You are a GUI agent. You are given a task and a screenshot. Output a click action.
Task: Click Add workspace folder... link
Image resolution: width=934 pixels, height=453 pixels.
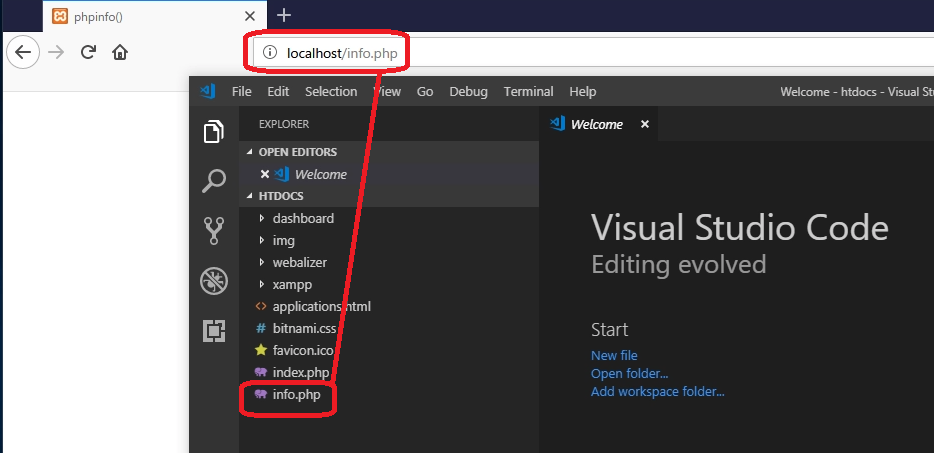(658, 392)
